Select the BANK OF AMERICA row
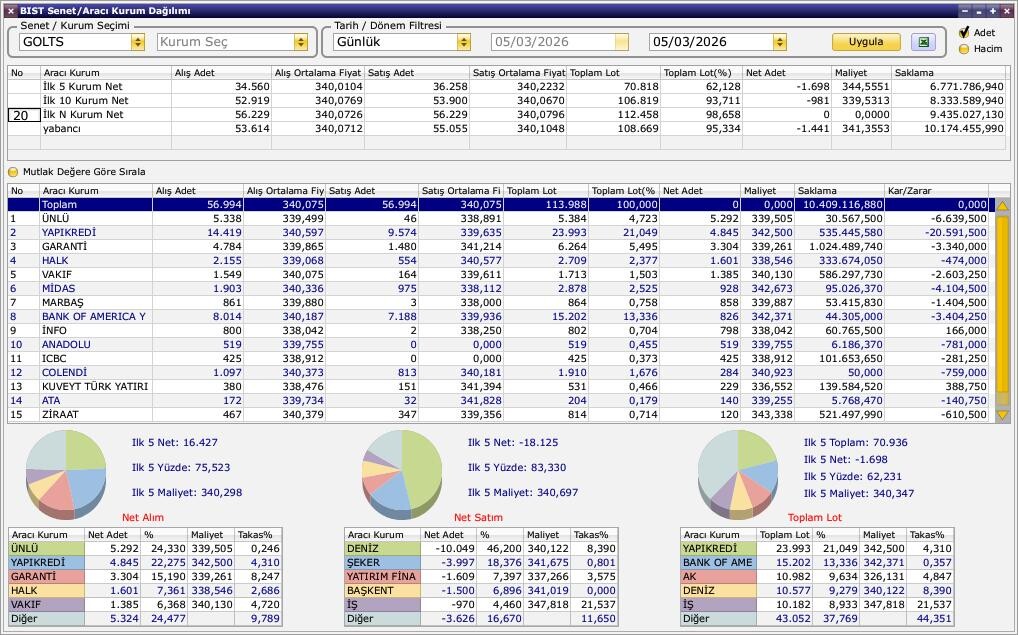The image size is (1018, 635). [x=94, y=316]
